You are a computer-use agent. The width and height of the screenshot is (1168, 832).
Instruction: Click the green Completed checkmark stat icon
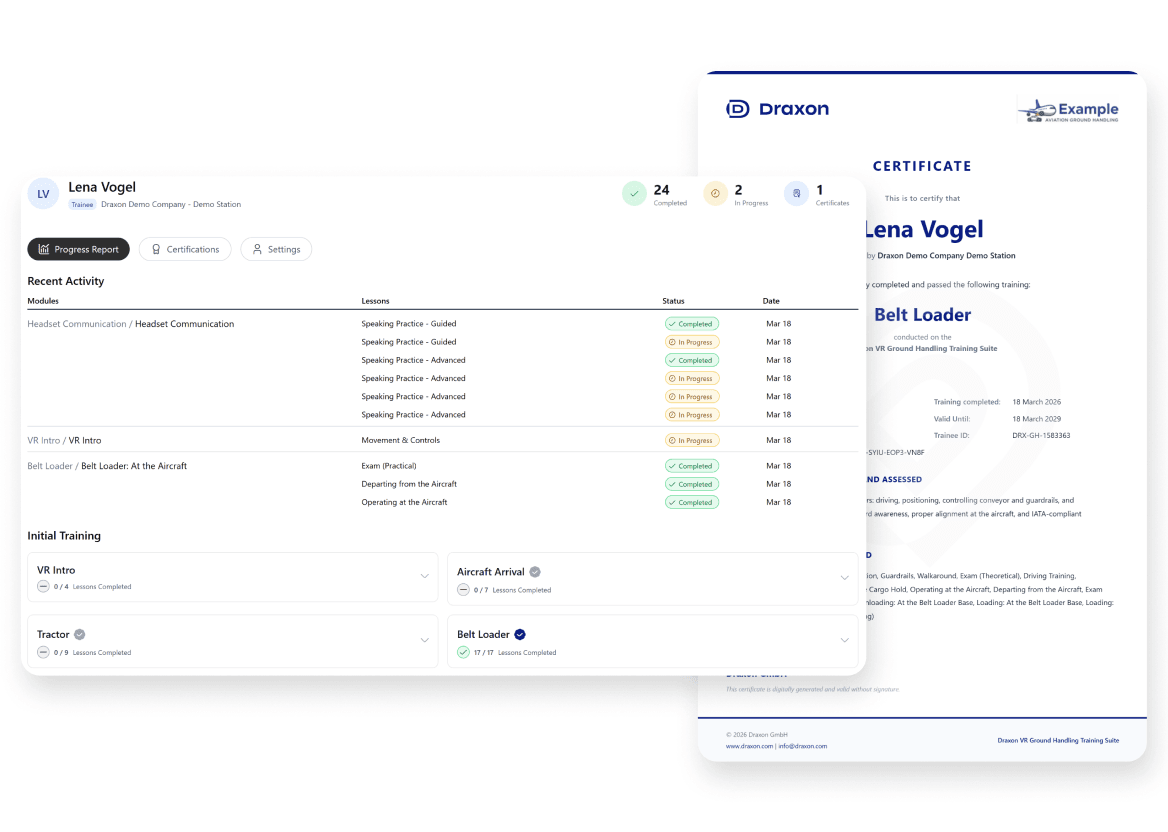coord(634,194)
